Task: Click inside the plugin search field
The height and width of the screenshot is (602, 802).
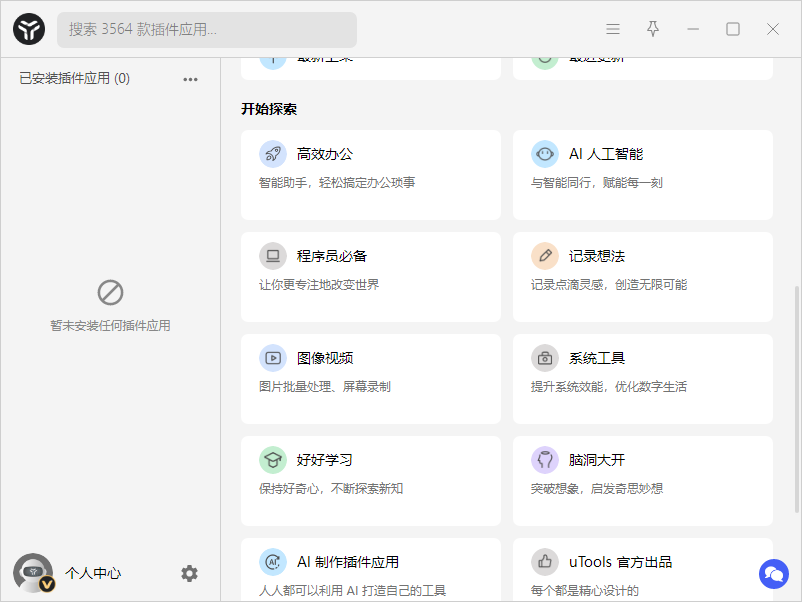Action: point(205,29)
